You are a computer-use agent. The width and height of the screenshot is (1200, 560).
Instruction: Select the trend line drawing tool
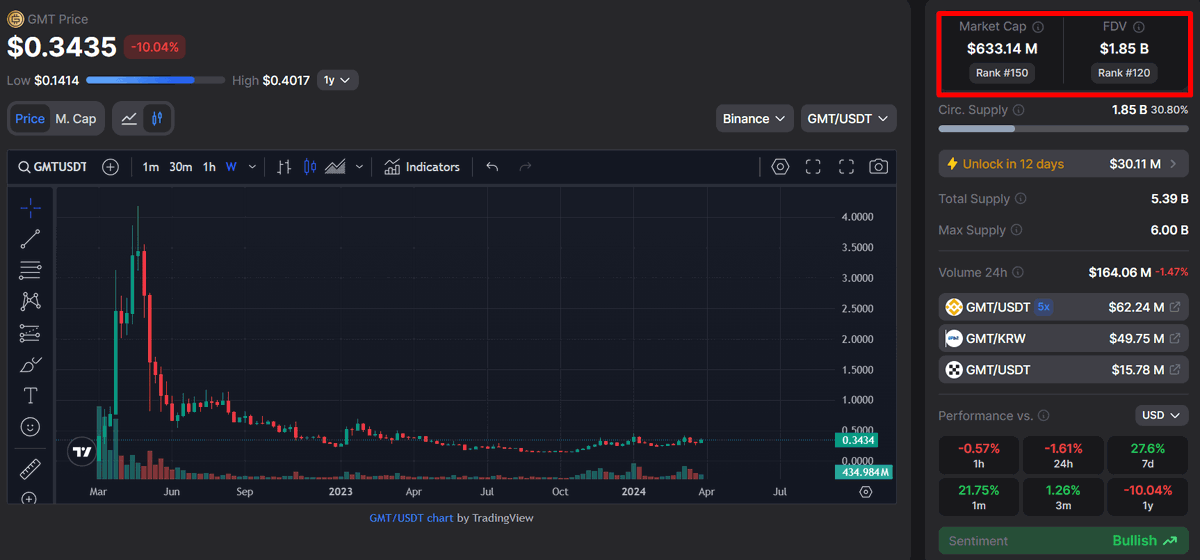pos(30,239)
